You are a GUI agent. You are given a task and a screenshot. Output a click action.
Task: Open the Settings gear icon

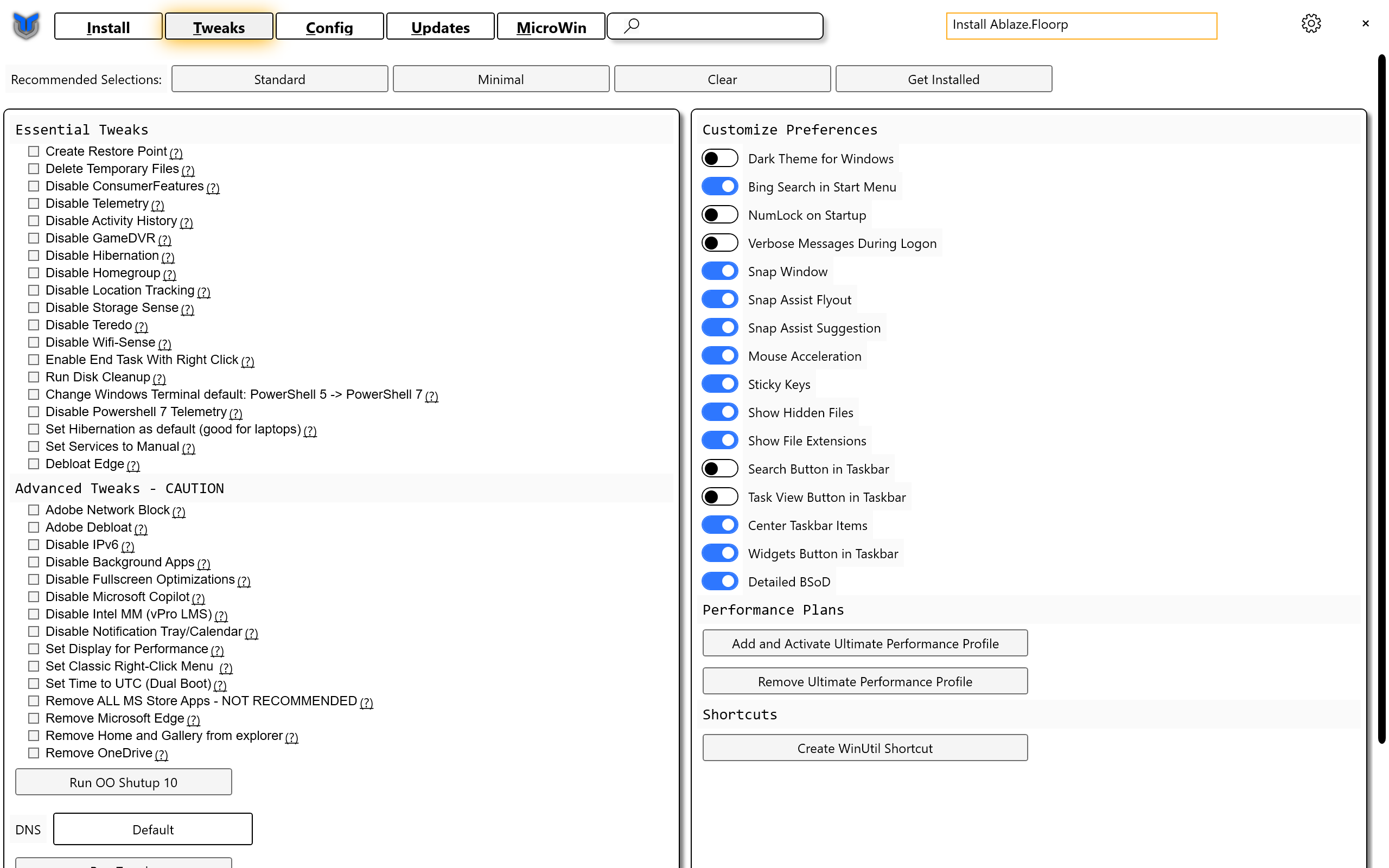tap(1312, 22)
